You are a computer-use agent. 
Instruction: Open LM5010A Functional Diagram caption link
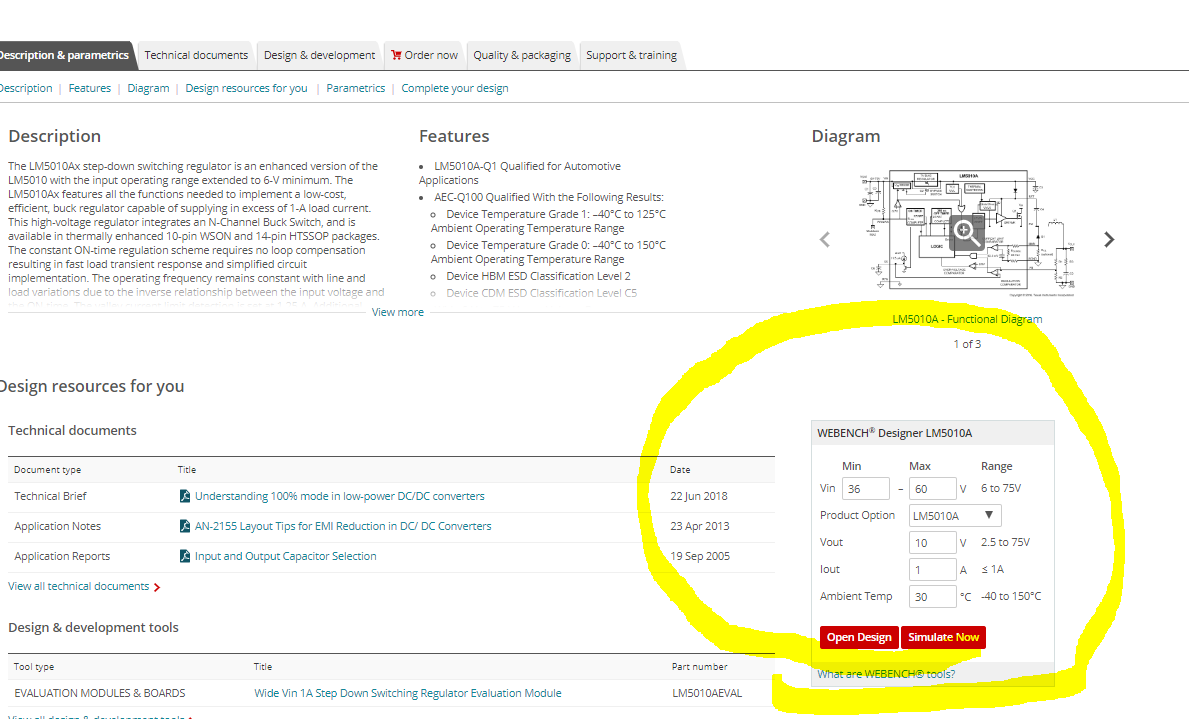pos(967,319)
